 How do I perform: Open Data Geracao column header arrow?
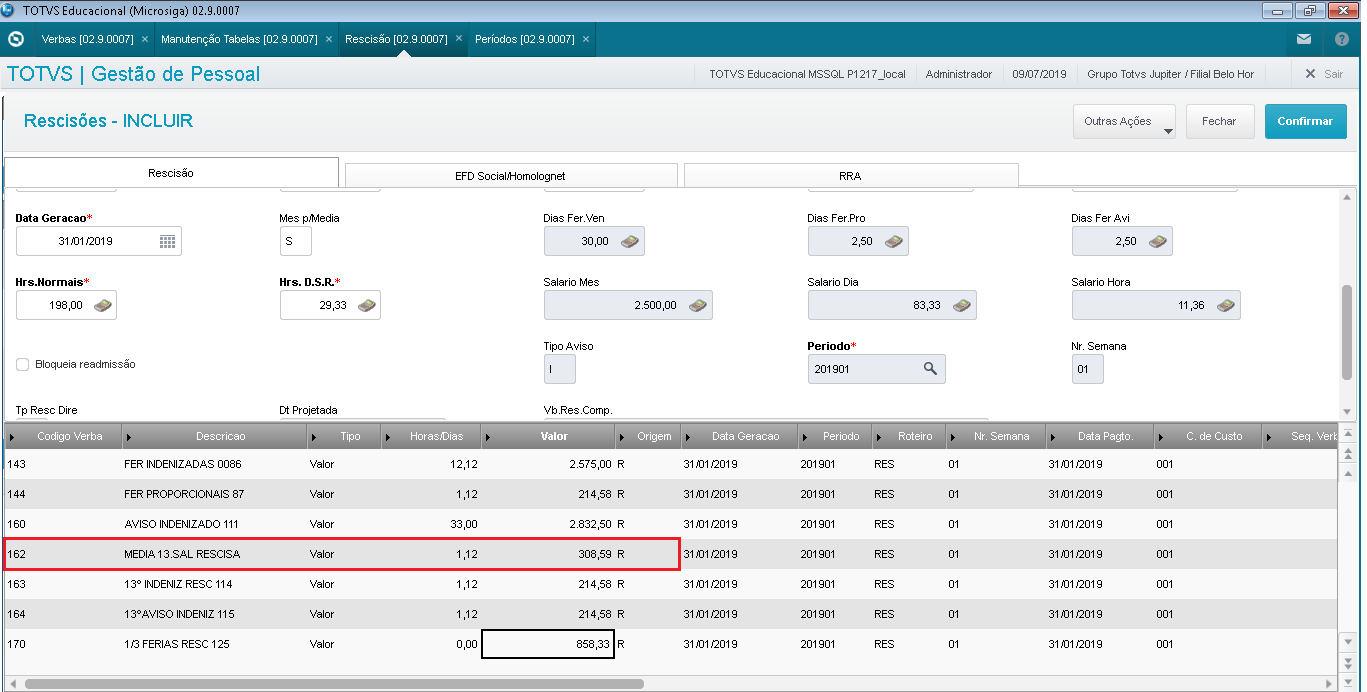[x=688, y=437]
